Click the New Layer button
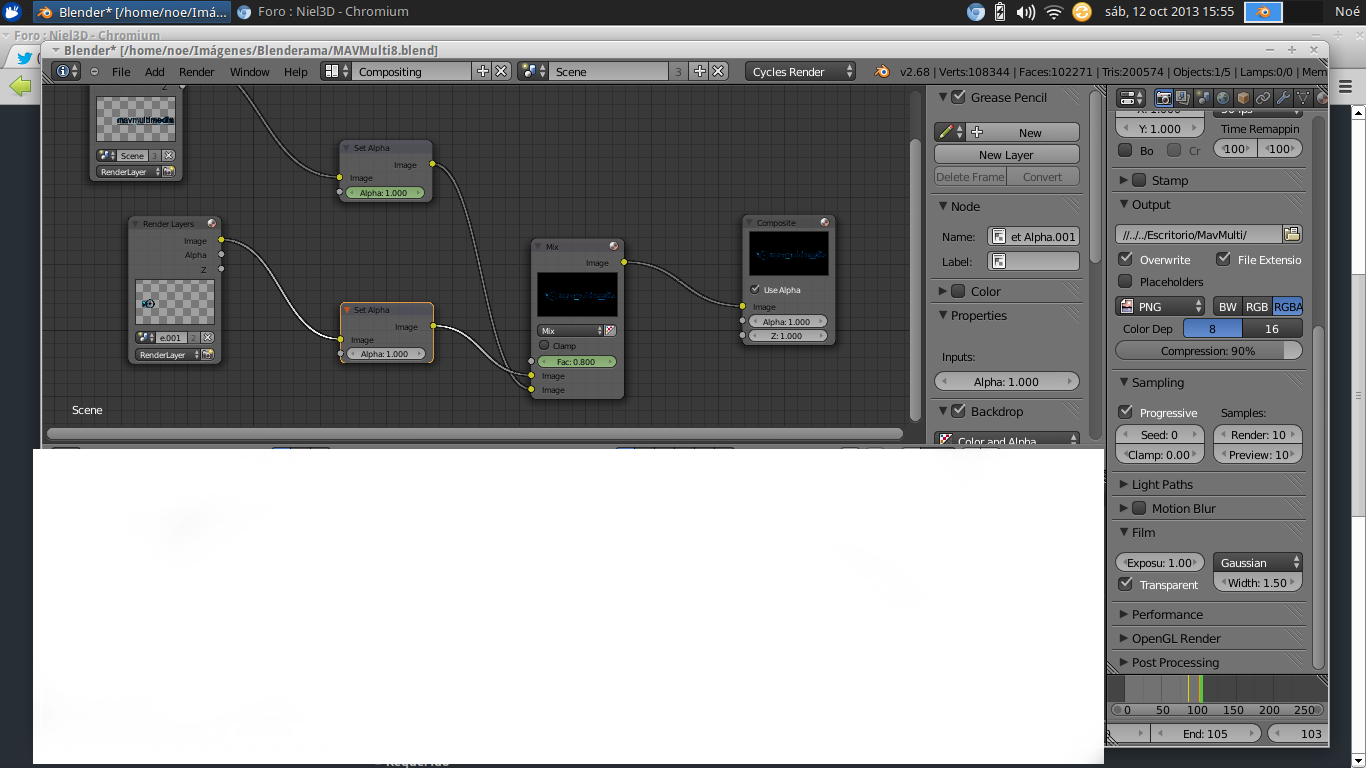Screen dimensions: 1366x768 [x=1006, y=155]
